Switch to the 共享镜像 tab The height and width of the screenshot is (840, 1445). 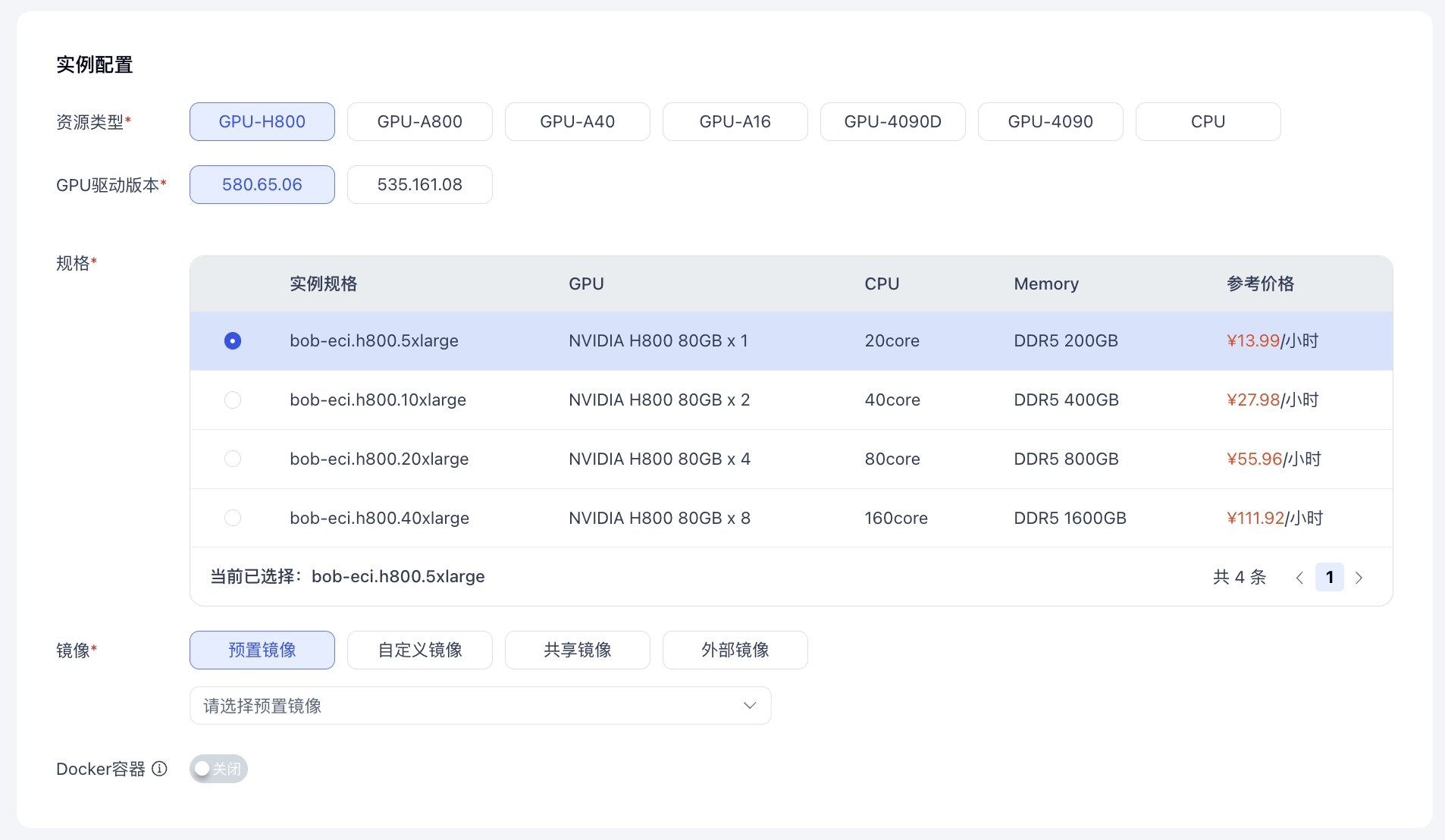(578, 650)
